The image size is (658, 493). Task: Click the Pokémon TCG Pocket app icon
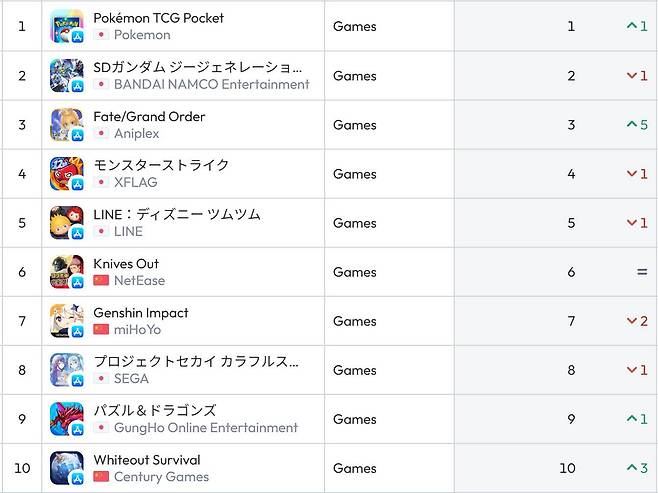67,27
